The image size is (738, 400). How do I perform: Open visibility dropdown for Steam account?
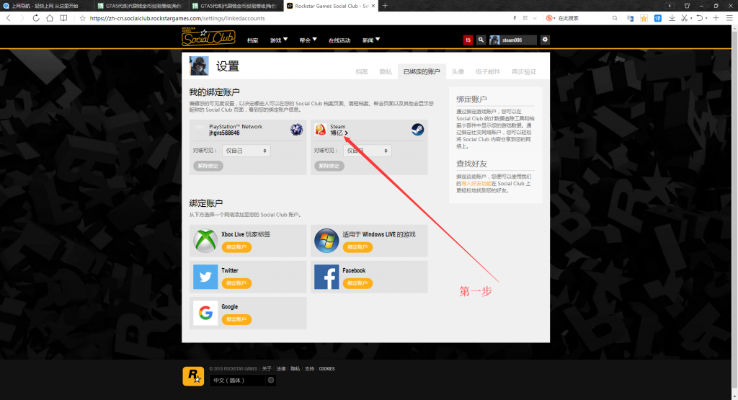(367, 151)
